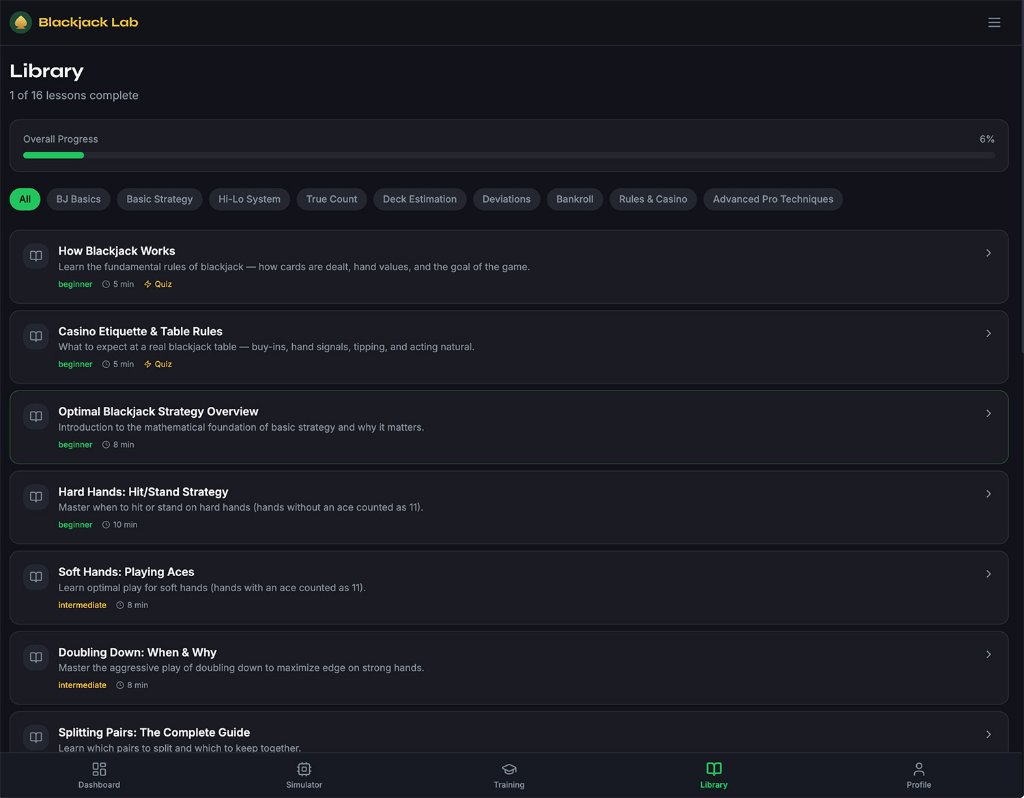
Task: Click the Overall Progress bar
Action: point(508,155)
